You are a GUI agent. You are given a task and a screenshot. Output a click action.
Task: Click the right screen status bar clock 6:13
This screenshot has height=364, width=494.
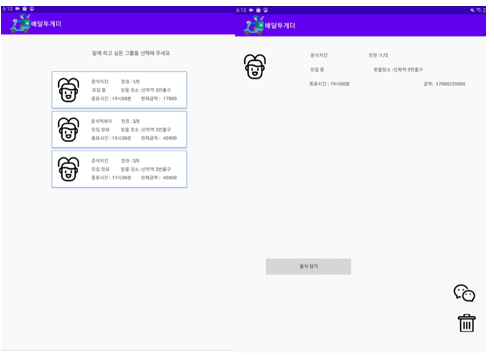241,10
